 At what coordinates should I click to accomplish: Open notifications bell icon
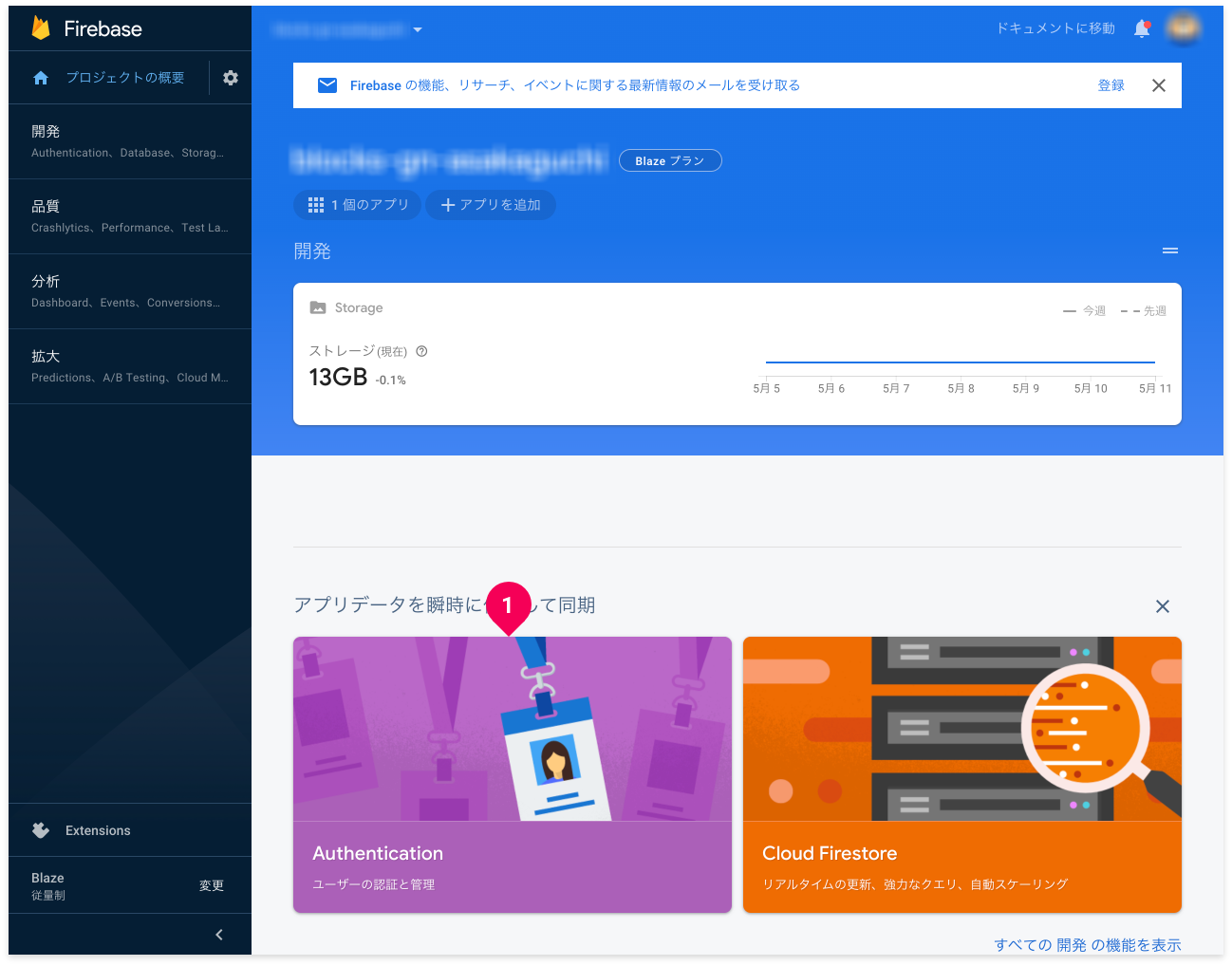coord(1142,28)
